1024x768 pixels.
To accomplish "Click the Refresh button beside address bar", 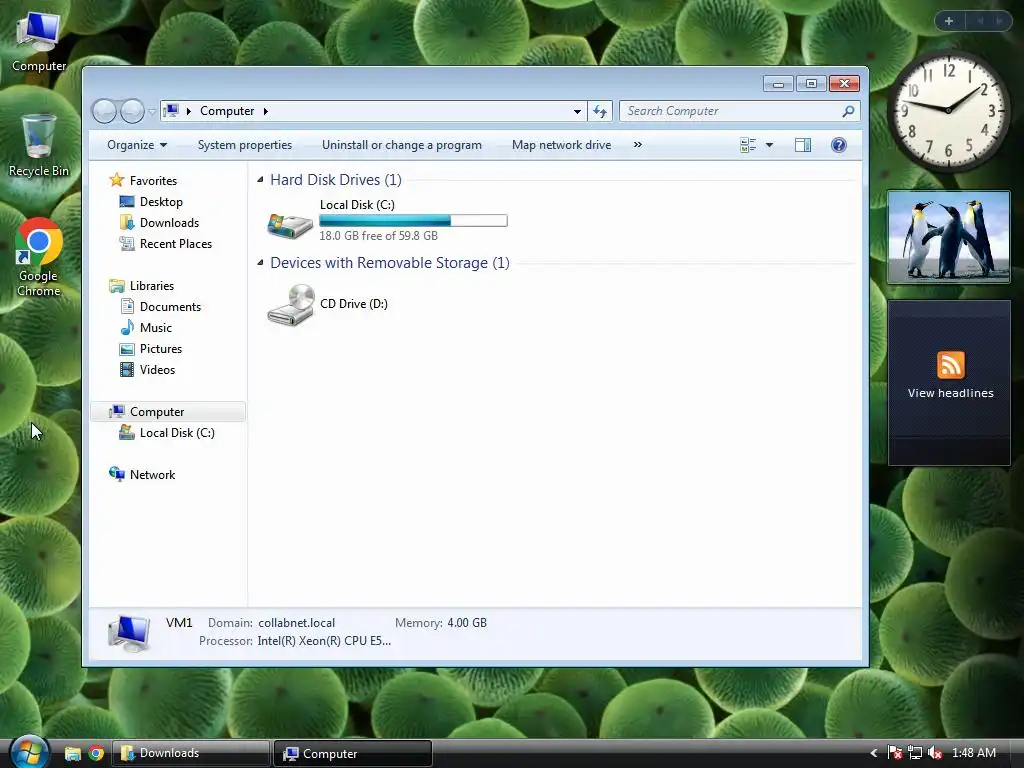I will point(600,112).
